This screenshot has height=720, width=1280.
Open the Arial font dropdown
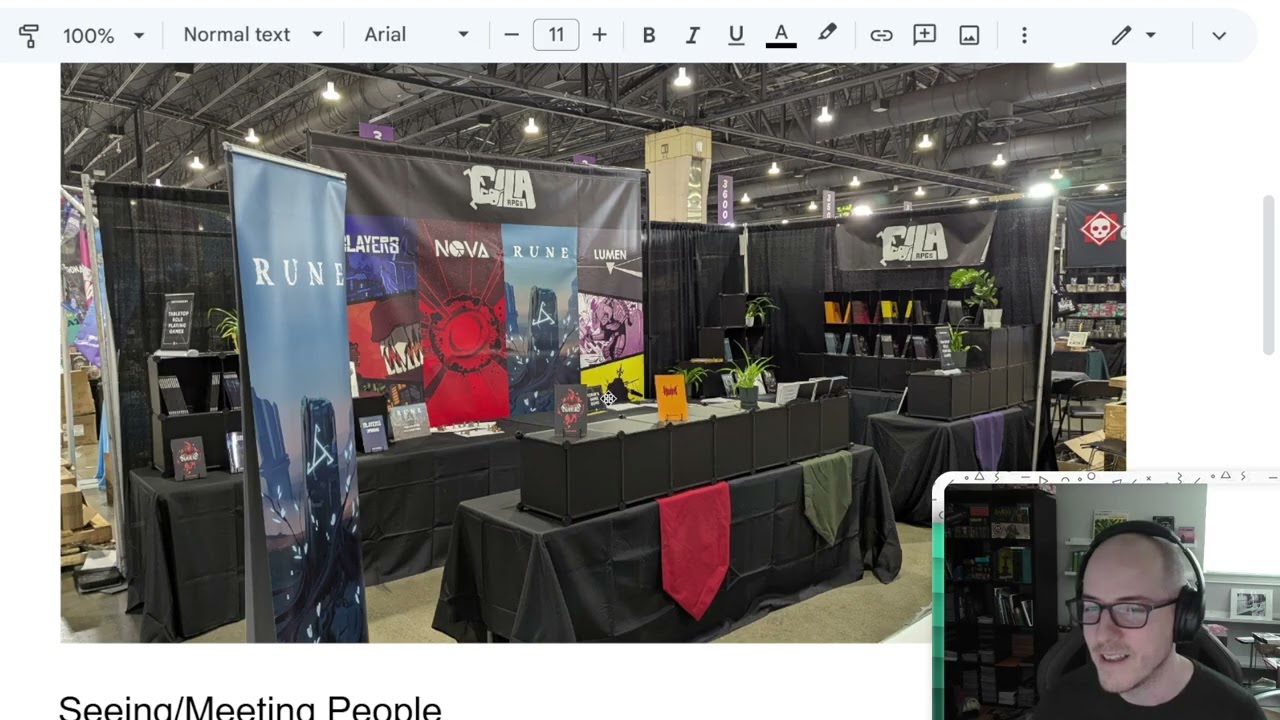pos(416,35)
